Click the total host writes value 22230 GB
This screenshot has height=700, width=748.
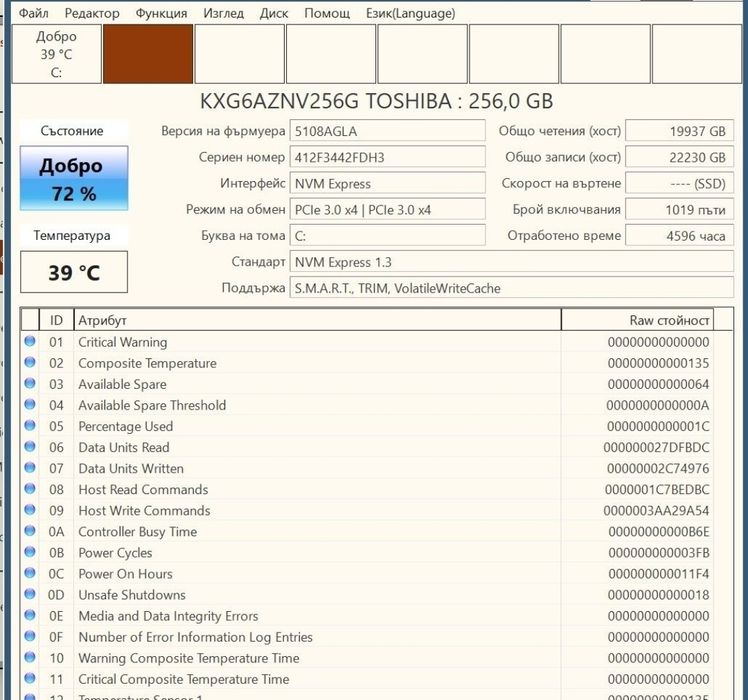pos(679,157)
